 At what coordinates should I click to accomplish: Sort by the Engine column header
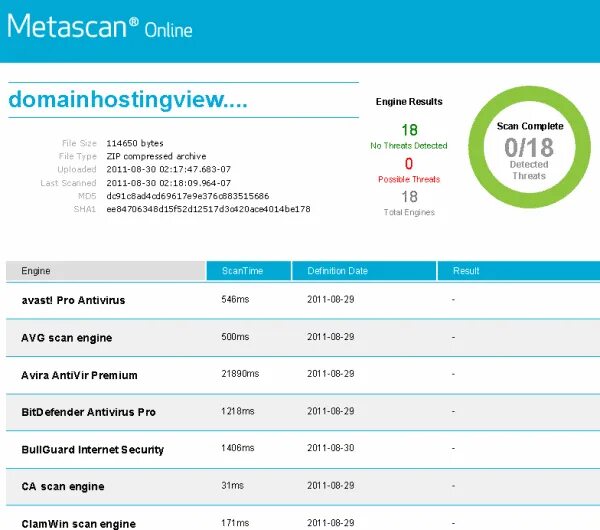[106, 271]
